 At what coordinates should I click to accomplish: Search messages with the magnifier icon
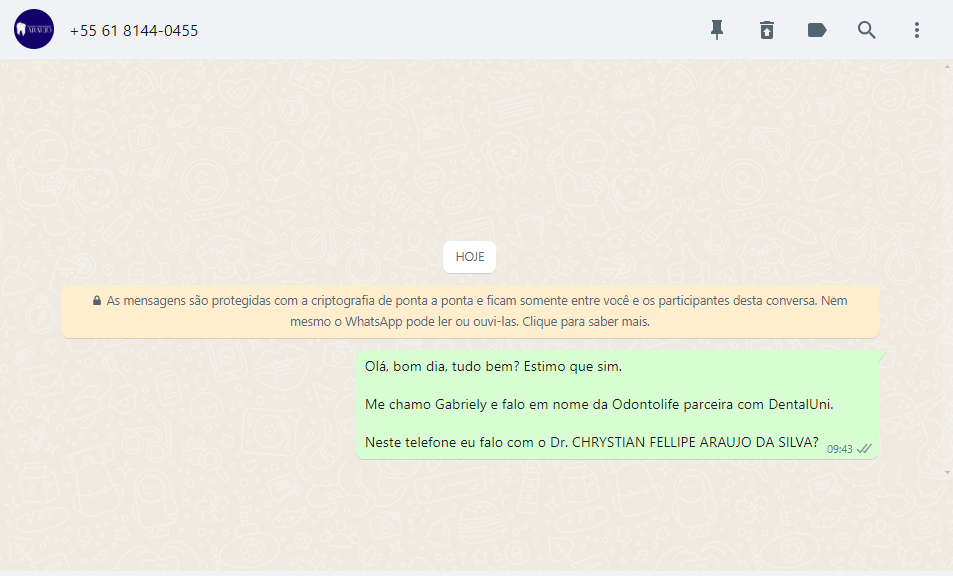[866, 30]
